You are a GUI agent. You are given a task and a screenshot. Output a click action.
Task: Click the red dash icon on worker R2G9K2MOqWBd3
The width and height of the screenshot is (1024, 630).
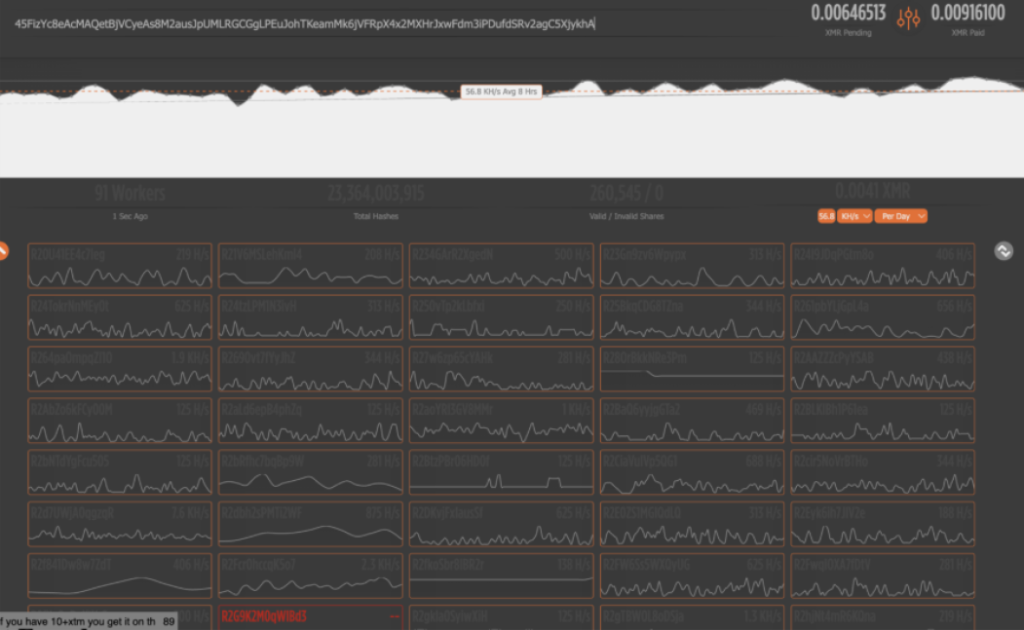pyautogui.click(x=394, y=616)
